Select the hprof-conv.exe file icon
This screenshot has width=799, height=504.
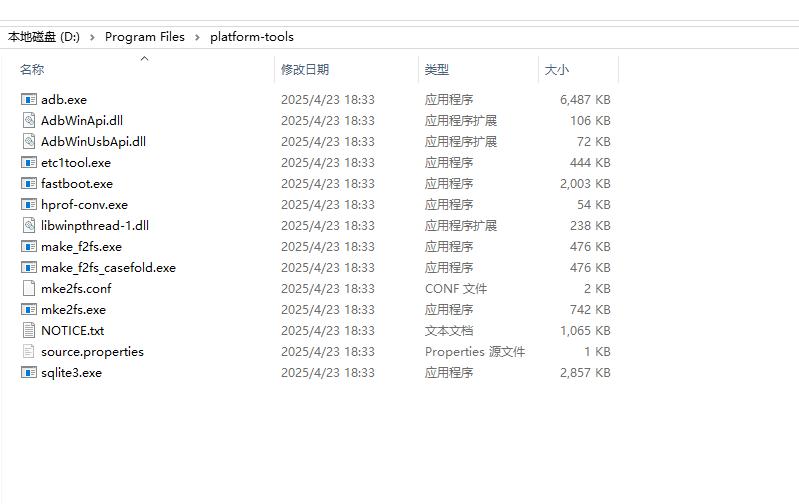(29, 204)
